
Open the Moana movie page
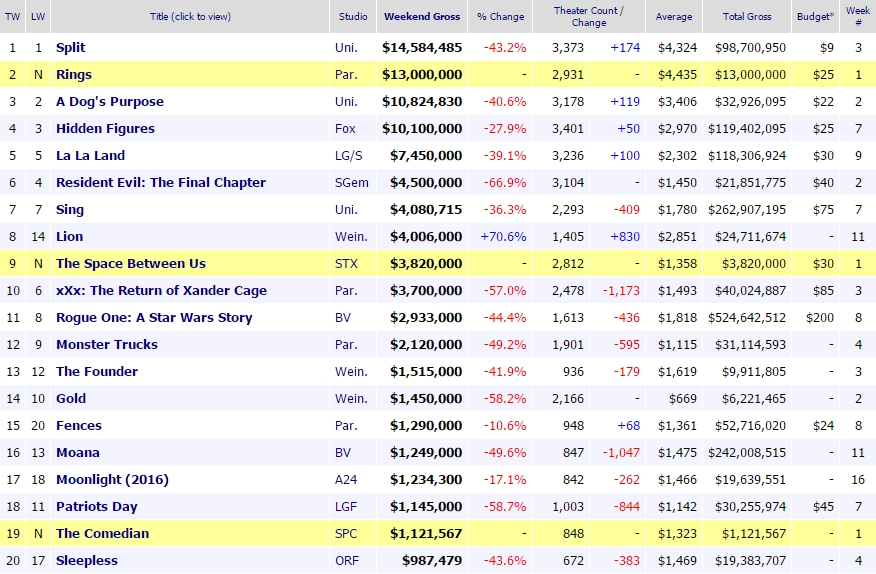(78, 453)
